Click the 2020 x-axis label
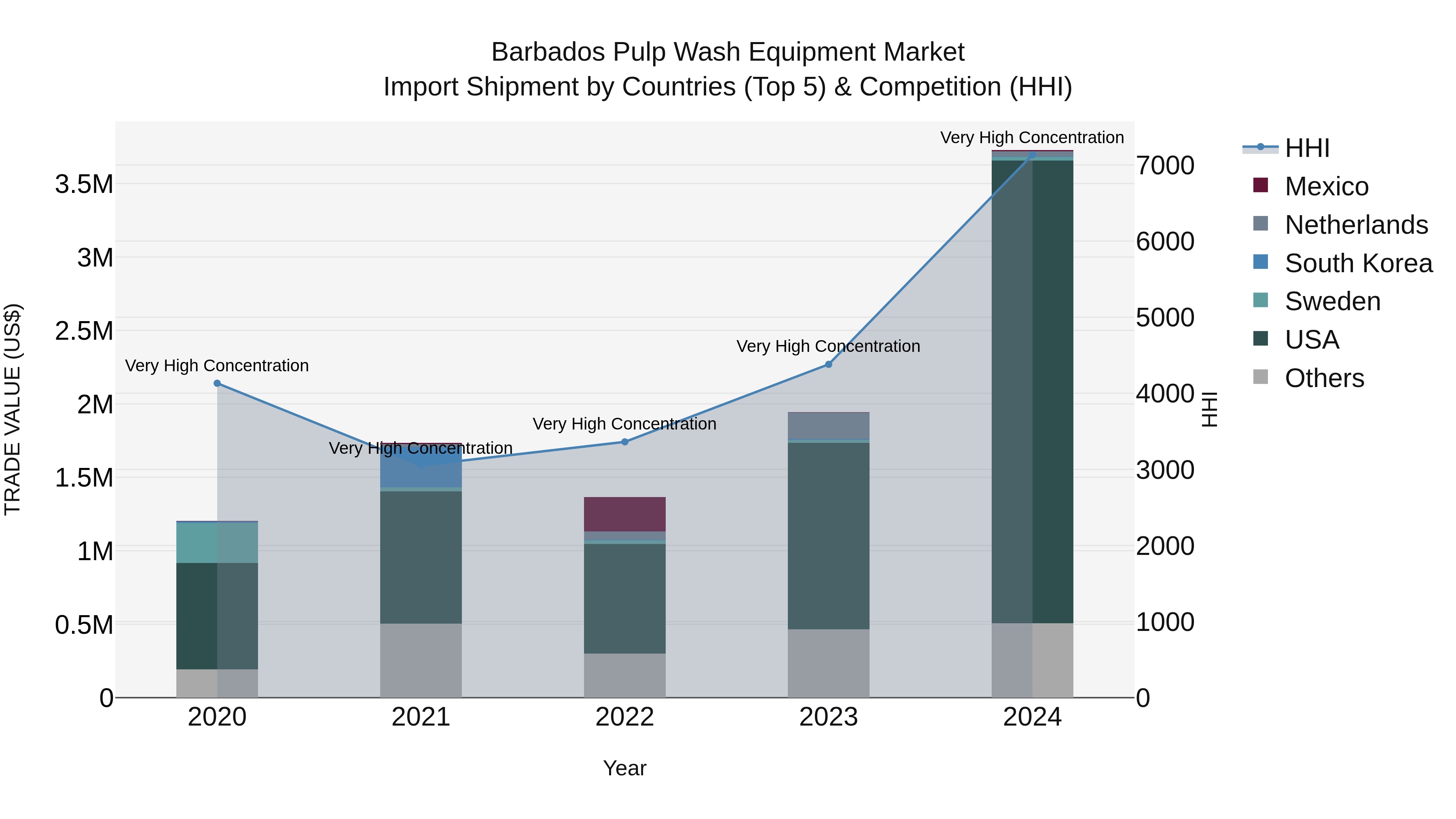The height and width of the screenshot is (819, 1456). pyautogui.click(x=217, y=717)
